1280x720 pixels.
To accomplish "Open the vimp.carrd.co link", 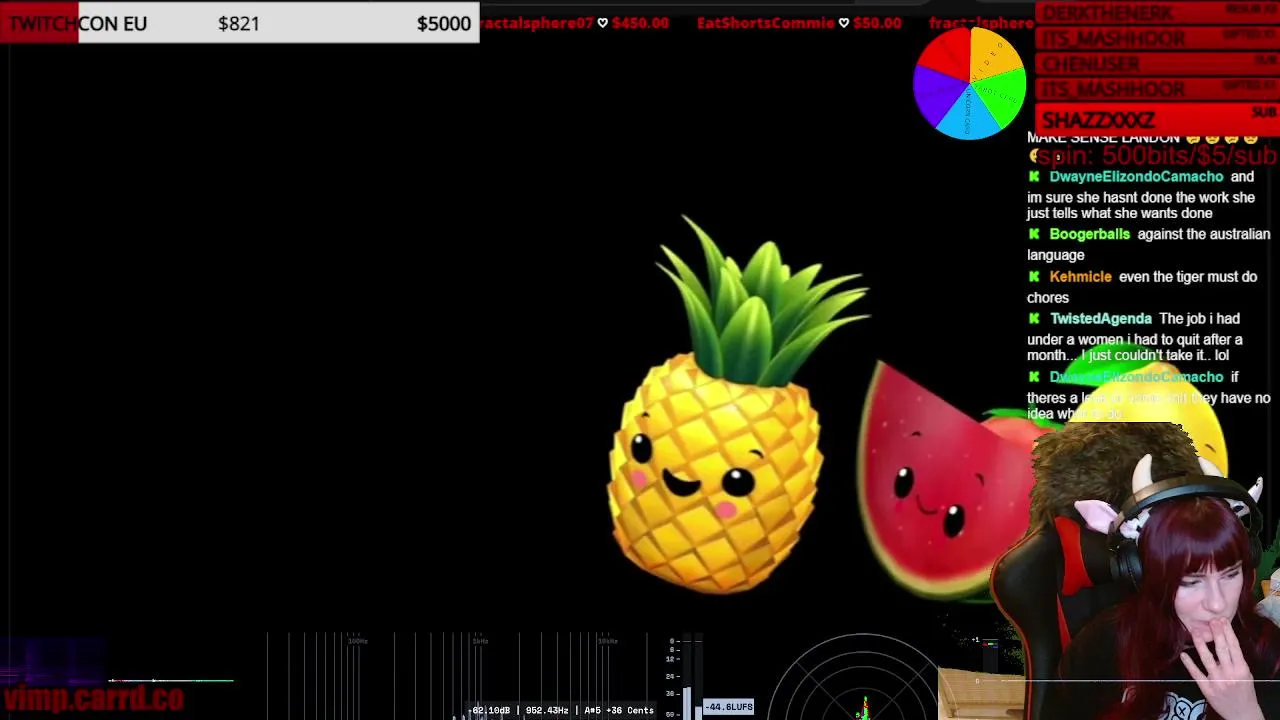I will [x=93, y=698].
